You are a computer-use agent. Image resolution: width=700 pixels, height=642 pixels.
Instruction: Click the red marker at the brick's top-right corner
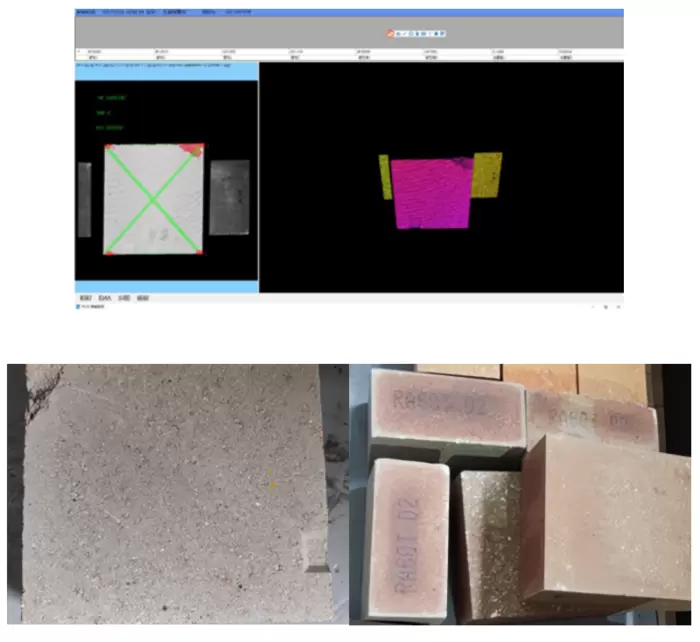[x=196, y=149]
